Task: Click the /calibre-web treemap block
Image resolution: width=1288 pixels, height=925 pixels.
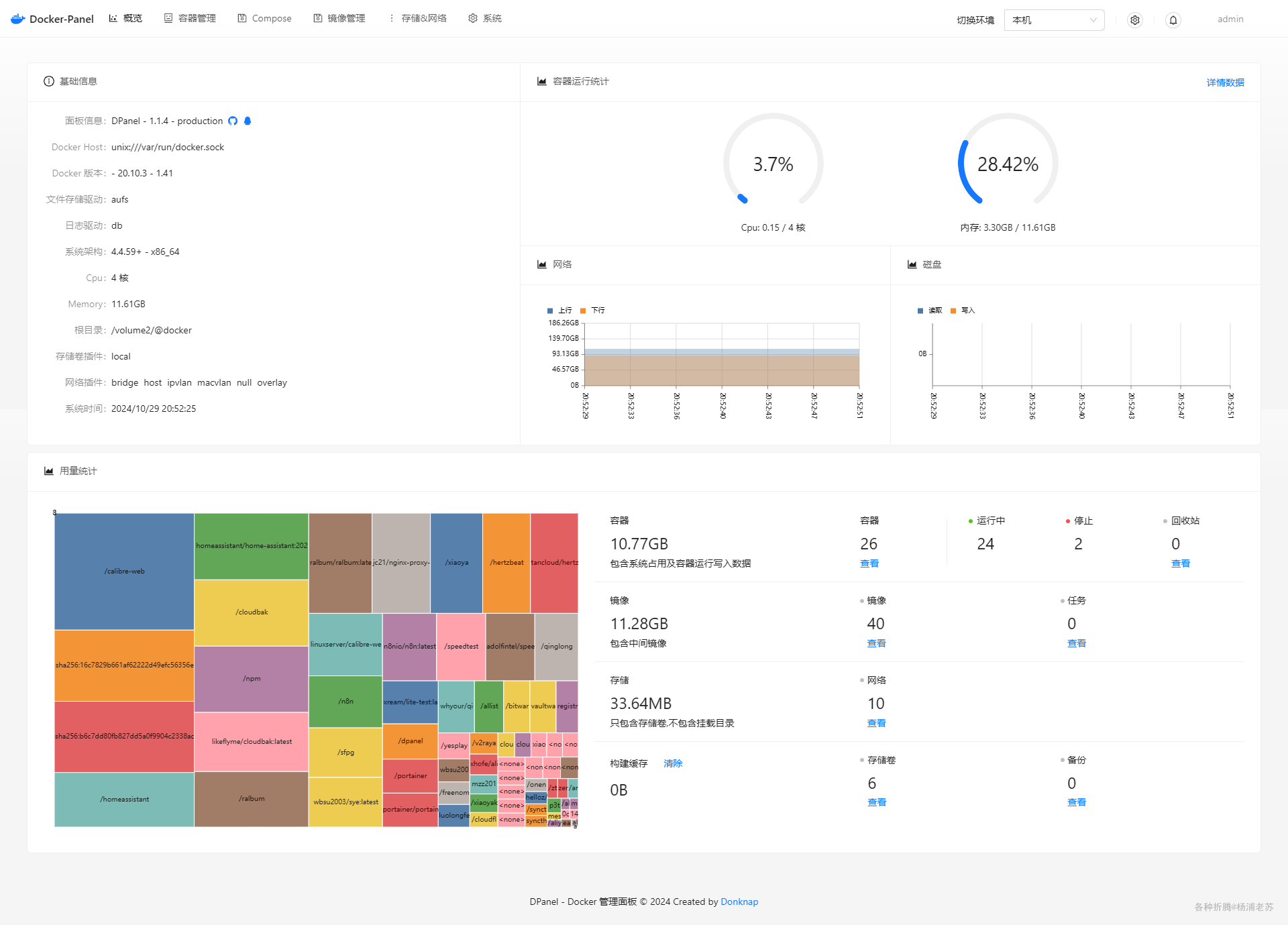Action: click(x=124, y=572)
